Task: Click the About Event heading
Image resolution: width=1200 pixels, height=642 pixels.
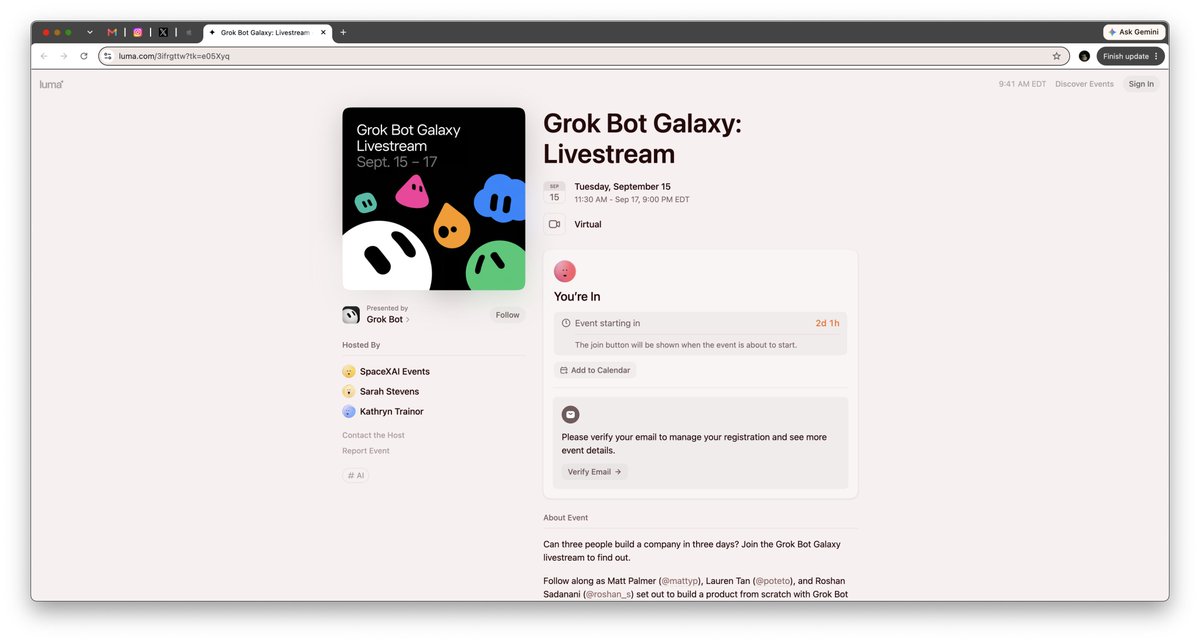Action: [x=566, y=518]
